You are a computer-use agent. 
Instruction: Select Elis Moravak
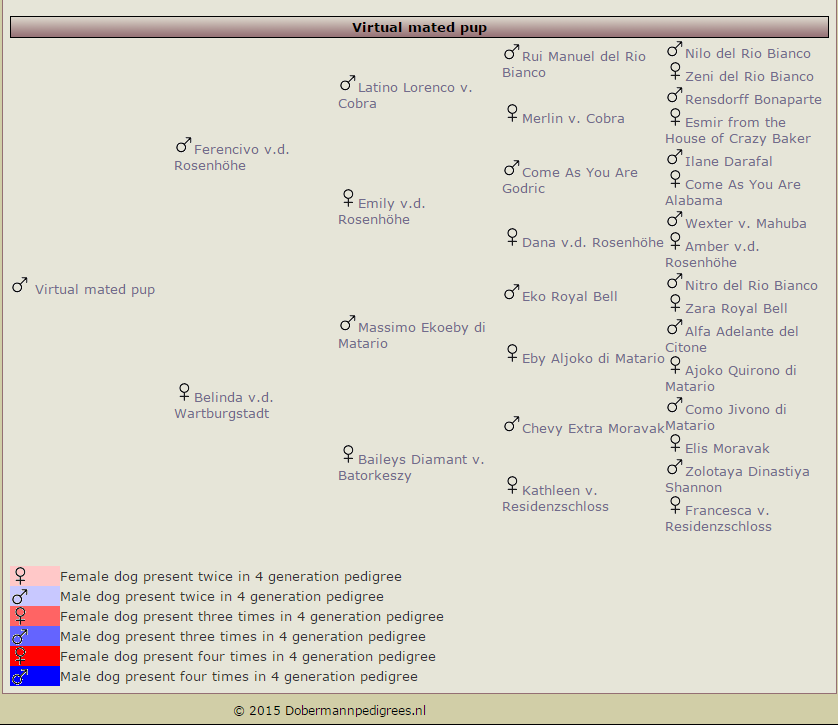point(727,448)
